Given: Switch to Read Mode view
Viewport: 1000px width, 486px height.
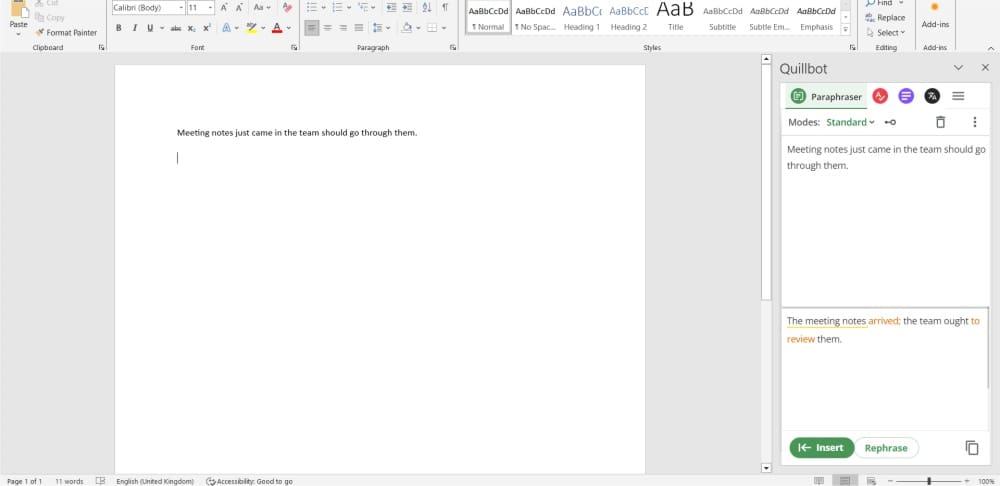Looking at the screenshot, I should click(819, 481).
